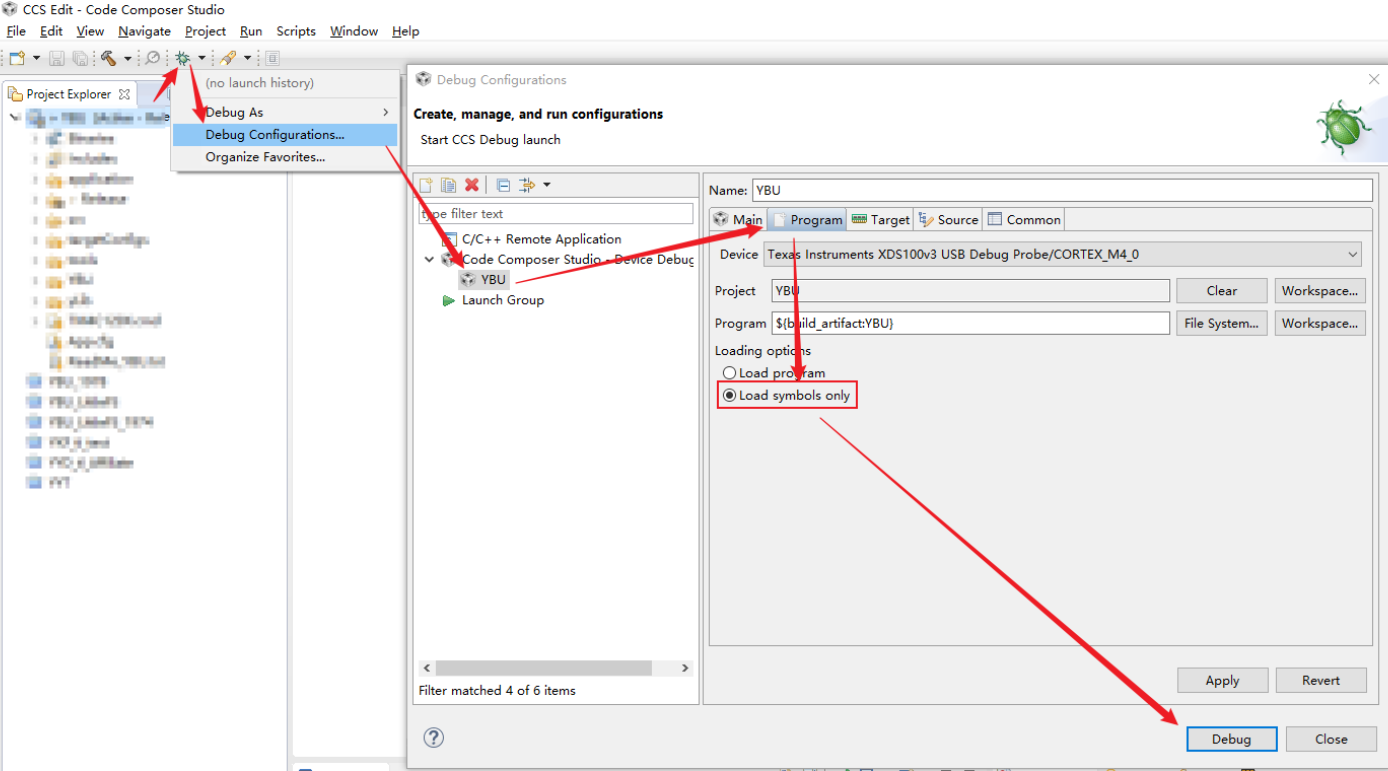This screenshot has width=1388, height=771.
Task: Click Workspace... button in Project row
Action: coord(1320,291)
